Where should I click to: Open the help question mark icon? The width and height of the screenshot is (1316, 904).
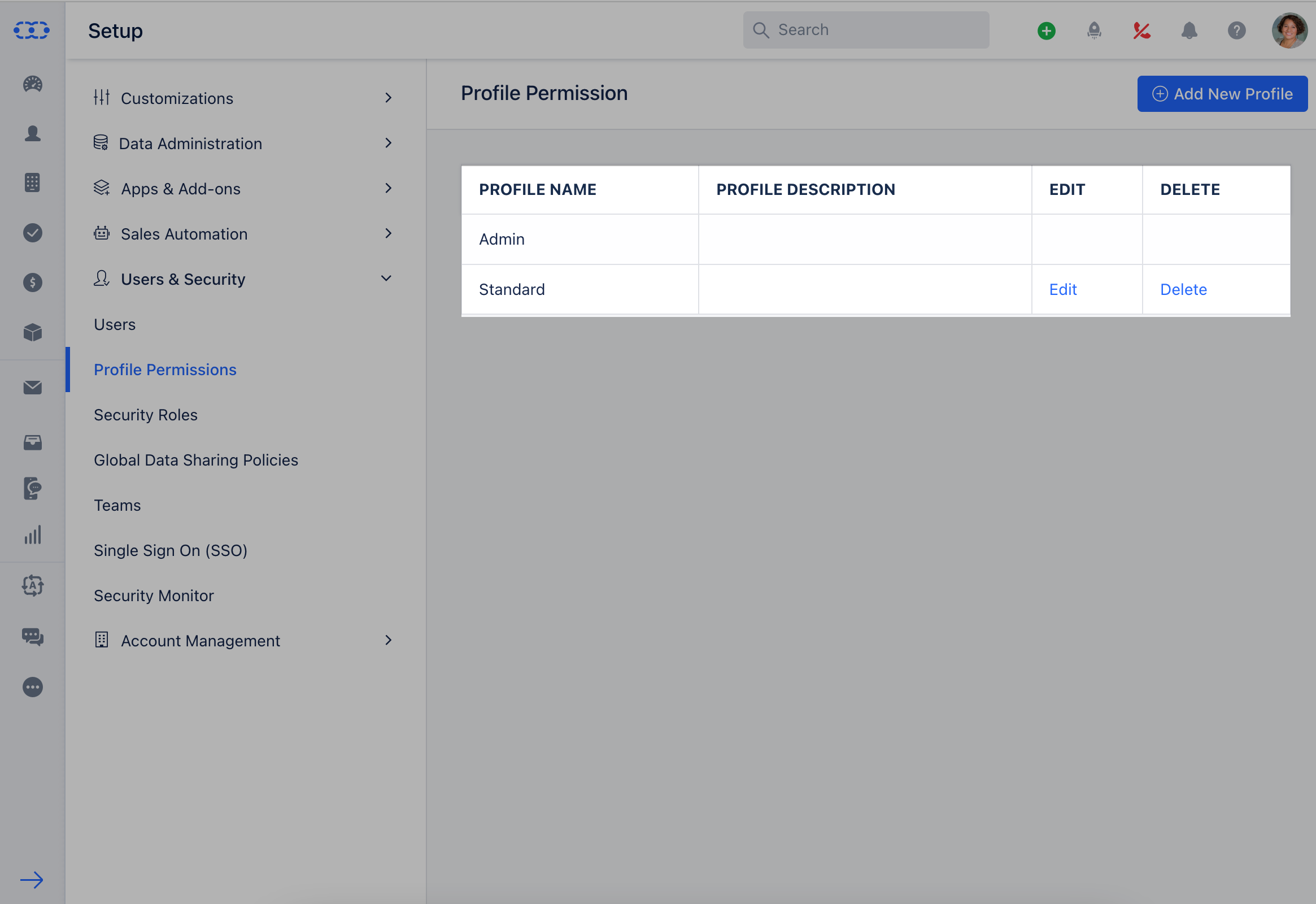point(1237,31)
